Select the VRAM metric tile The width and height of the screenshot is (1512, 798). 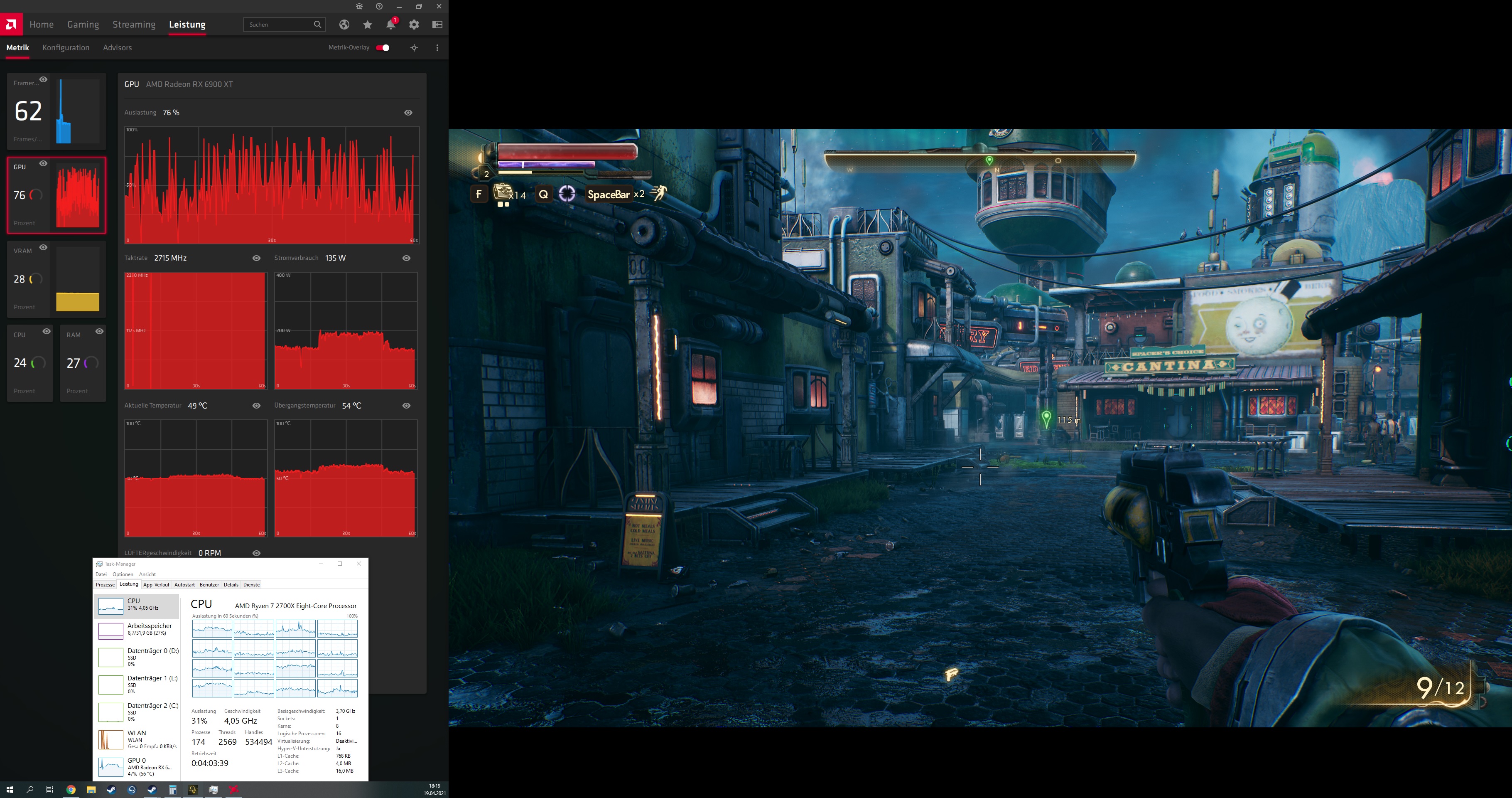(x=56, y=279)
